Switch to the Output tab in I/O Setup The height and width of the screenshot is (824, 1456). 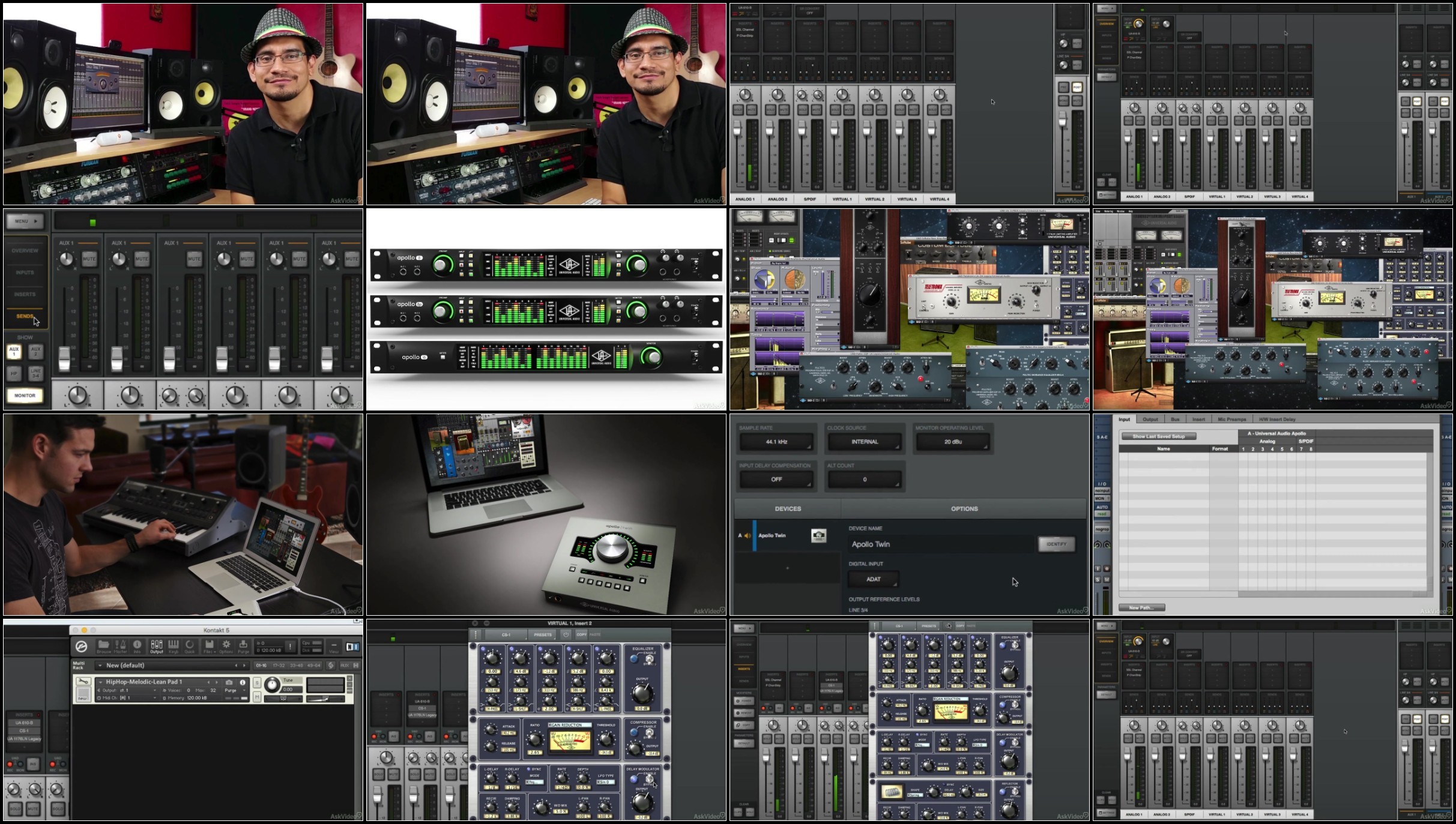point(1150,420)
